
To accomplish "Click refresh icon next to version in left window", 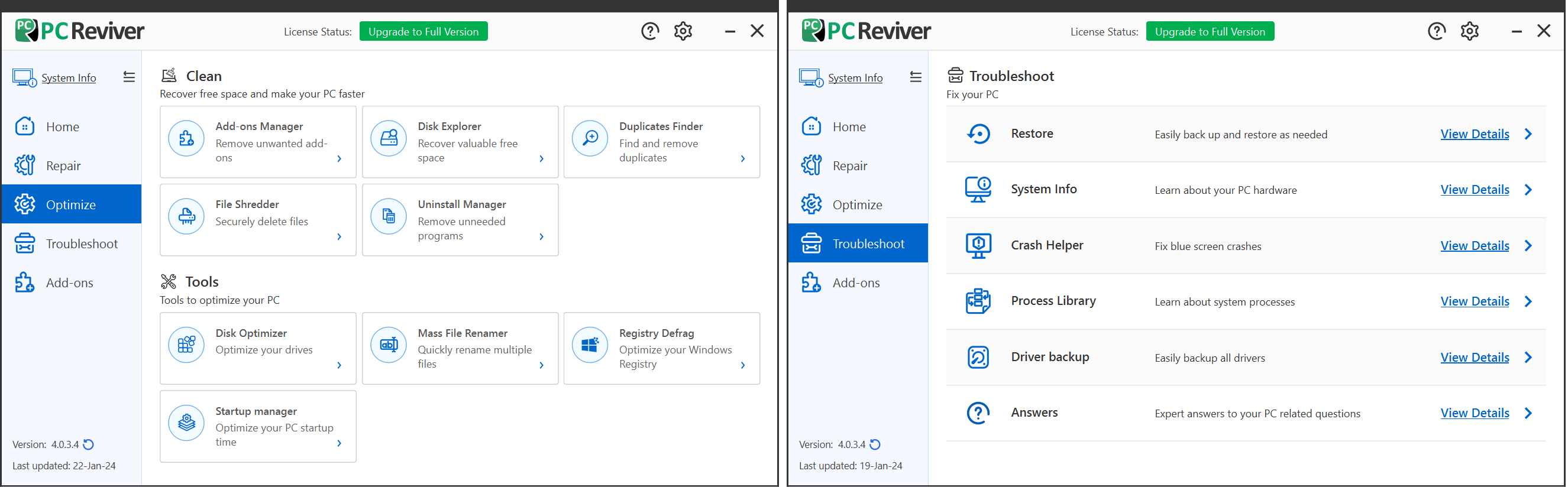I will pyautogui.click(x=89, y=444).
